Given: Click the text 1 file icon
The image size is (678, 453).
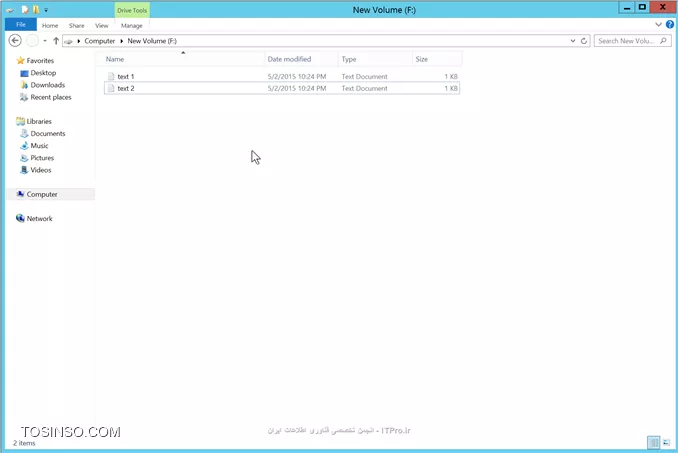Looking at the screenshot, I should coord(111,76).
